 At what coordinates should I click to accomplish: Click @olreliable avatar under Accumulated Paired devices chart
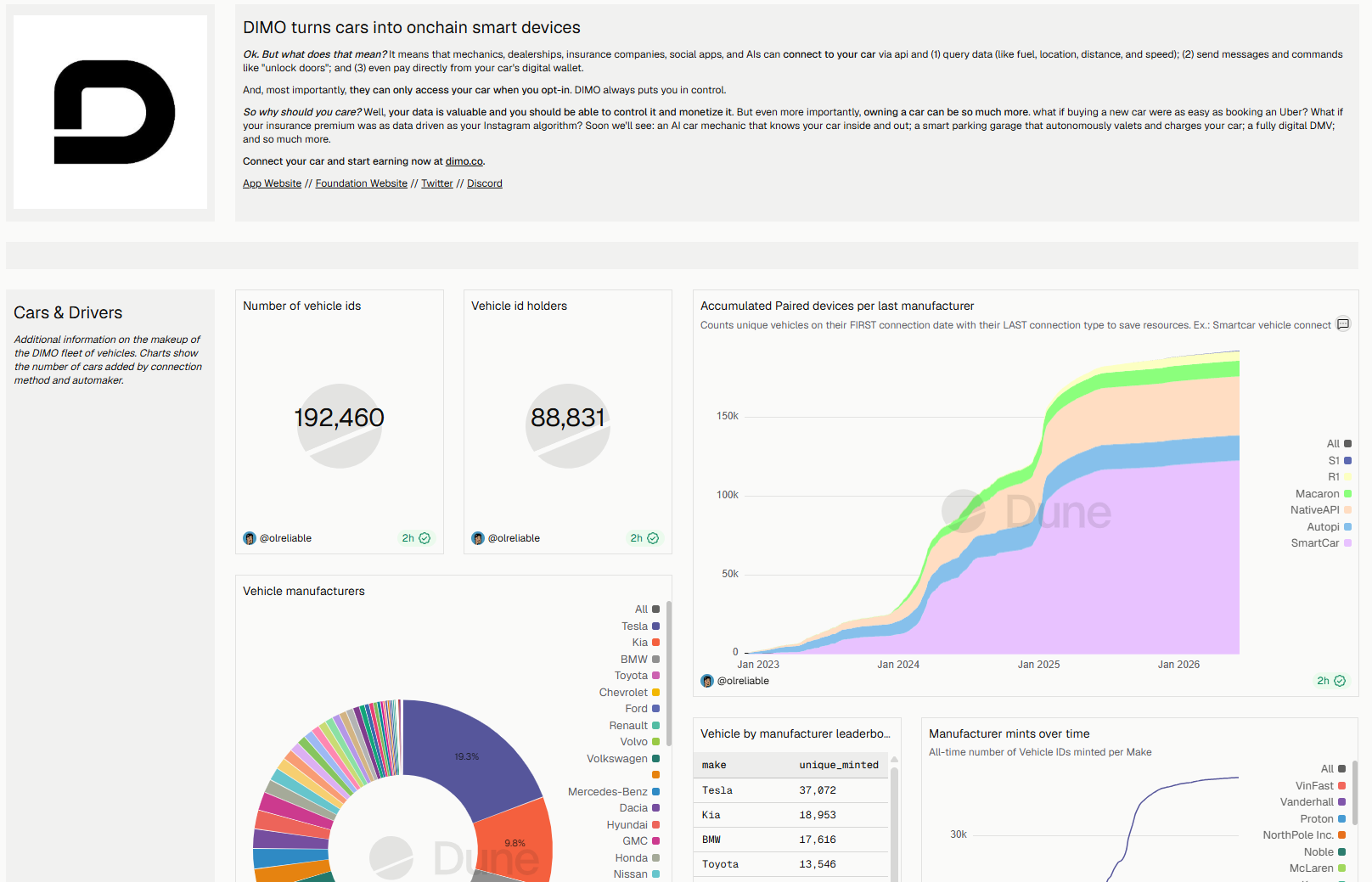pyautogui.click(x=707, y=681)
